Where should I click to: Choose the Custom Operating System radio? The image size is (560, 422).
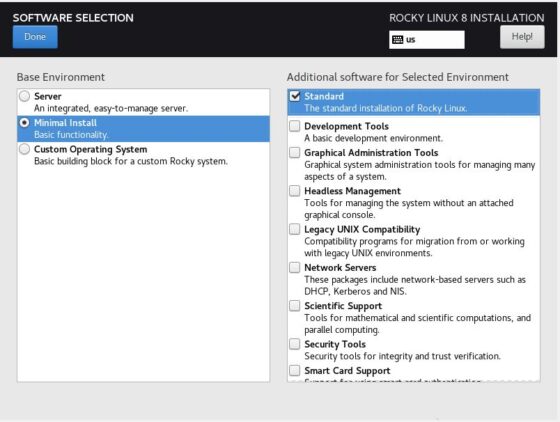pos(24,149)
